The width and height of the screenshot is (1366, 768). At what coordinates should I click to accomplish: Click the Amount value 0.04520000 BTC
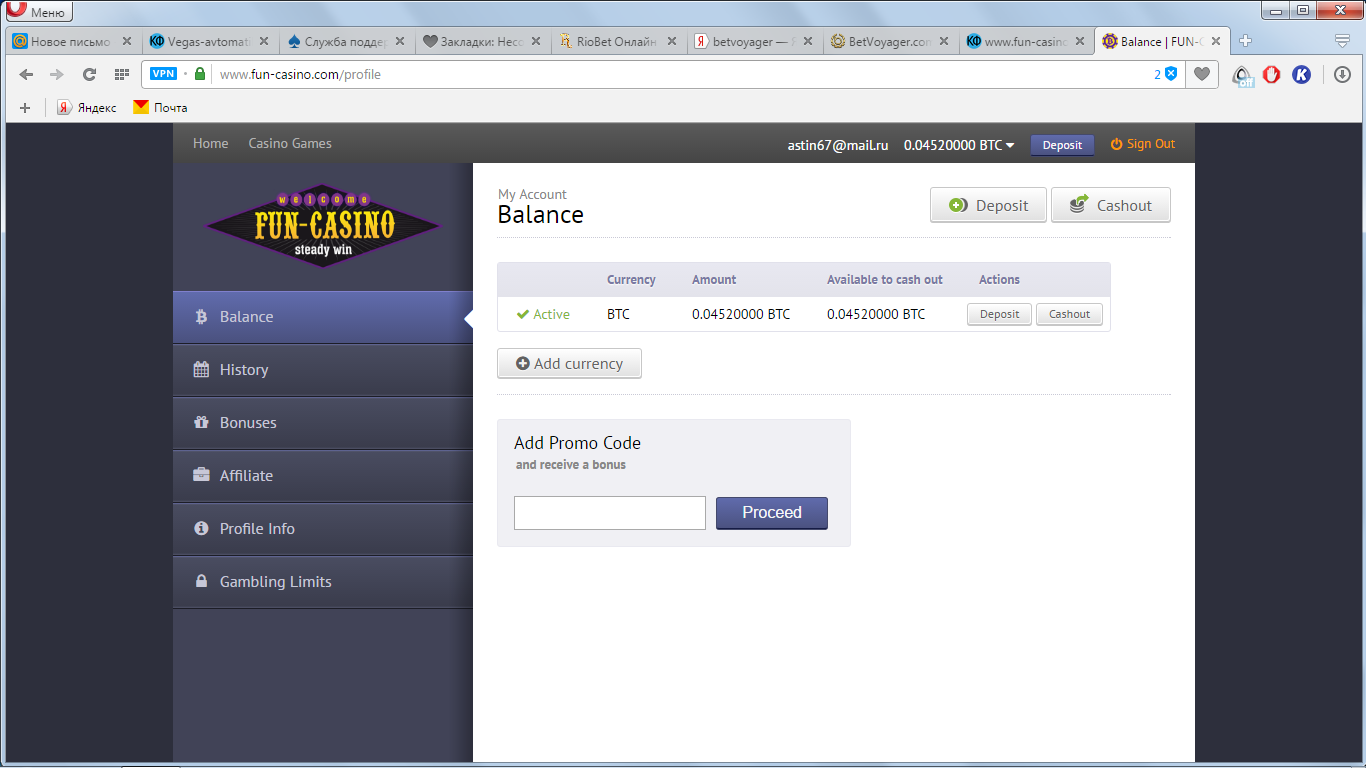point(741,314)
